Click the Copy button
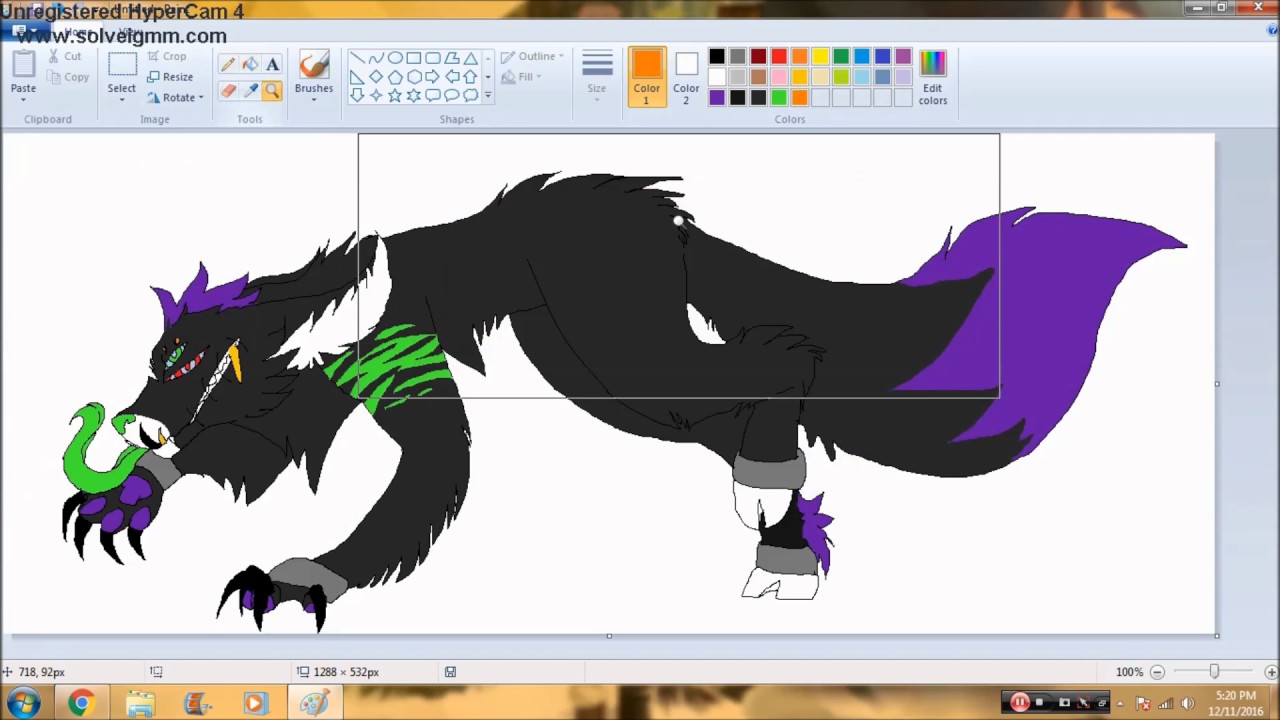 pos(68,77)
